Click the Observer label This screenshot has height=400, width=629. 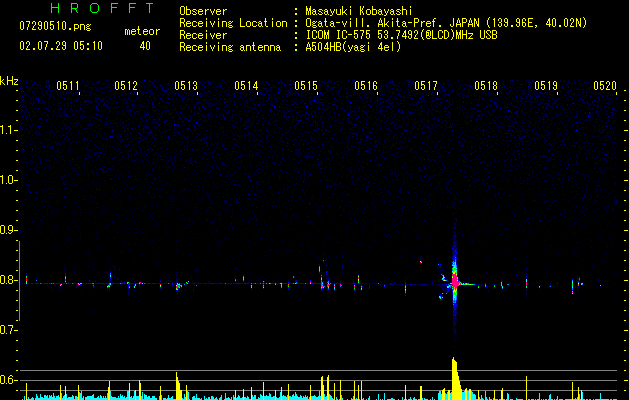(203, 11)
